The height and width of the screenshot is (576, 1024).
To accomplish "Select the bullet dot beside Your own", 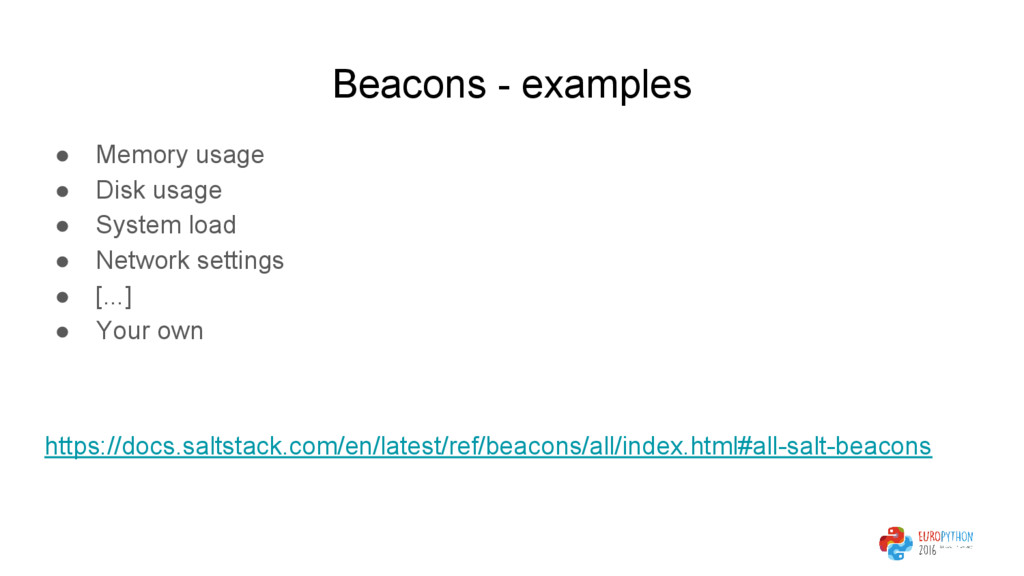I will pos(63,332).
